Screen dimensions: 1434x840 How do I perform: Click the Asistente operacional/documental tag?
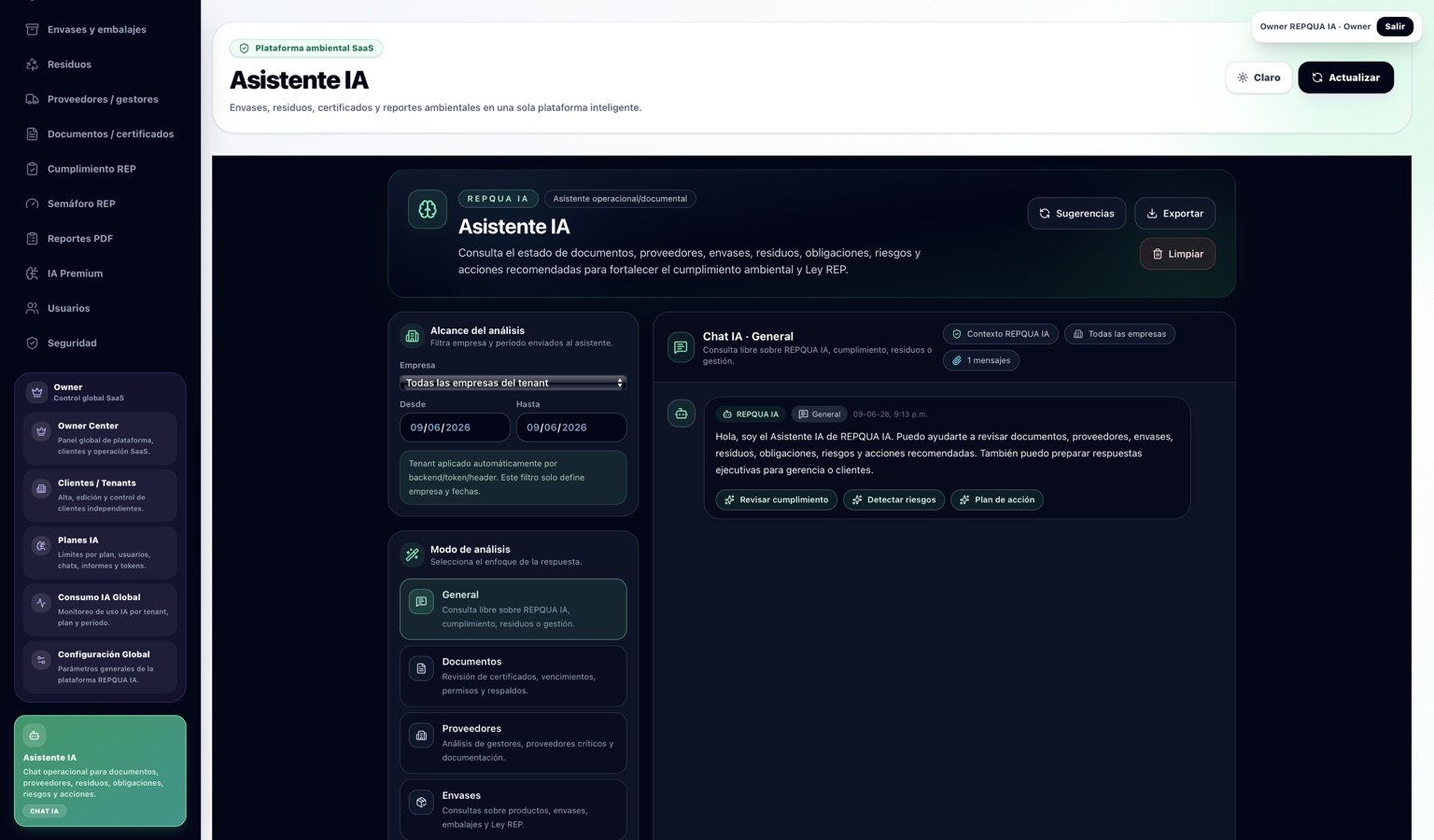coord(620,199)
